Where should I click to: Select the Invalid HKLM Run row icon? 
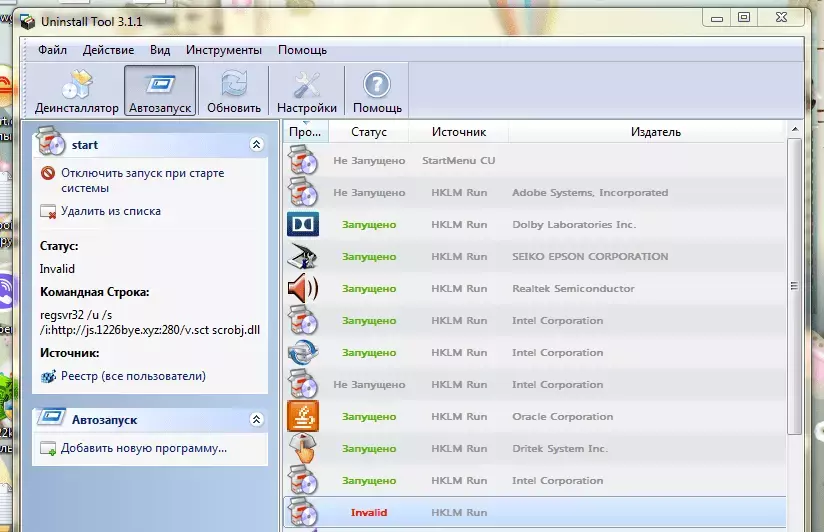tap(303, 513)
